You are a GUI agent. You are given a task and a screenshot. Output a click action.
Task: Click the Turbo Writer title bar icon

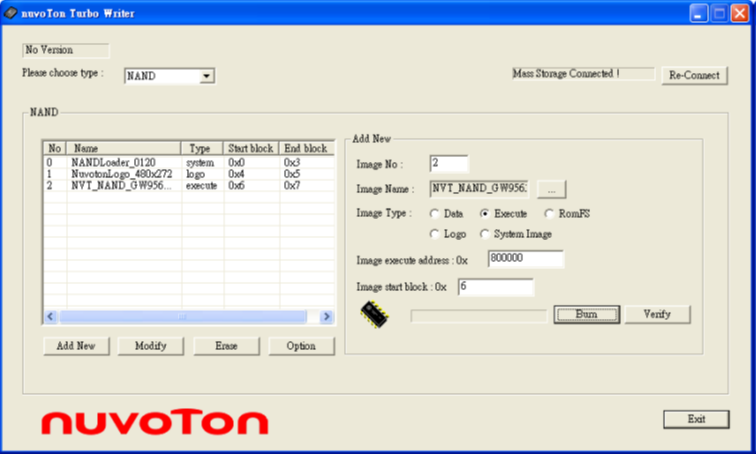click(x=10, y=13)
